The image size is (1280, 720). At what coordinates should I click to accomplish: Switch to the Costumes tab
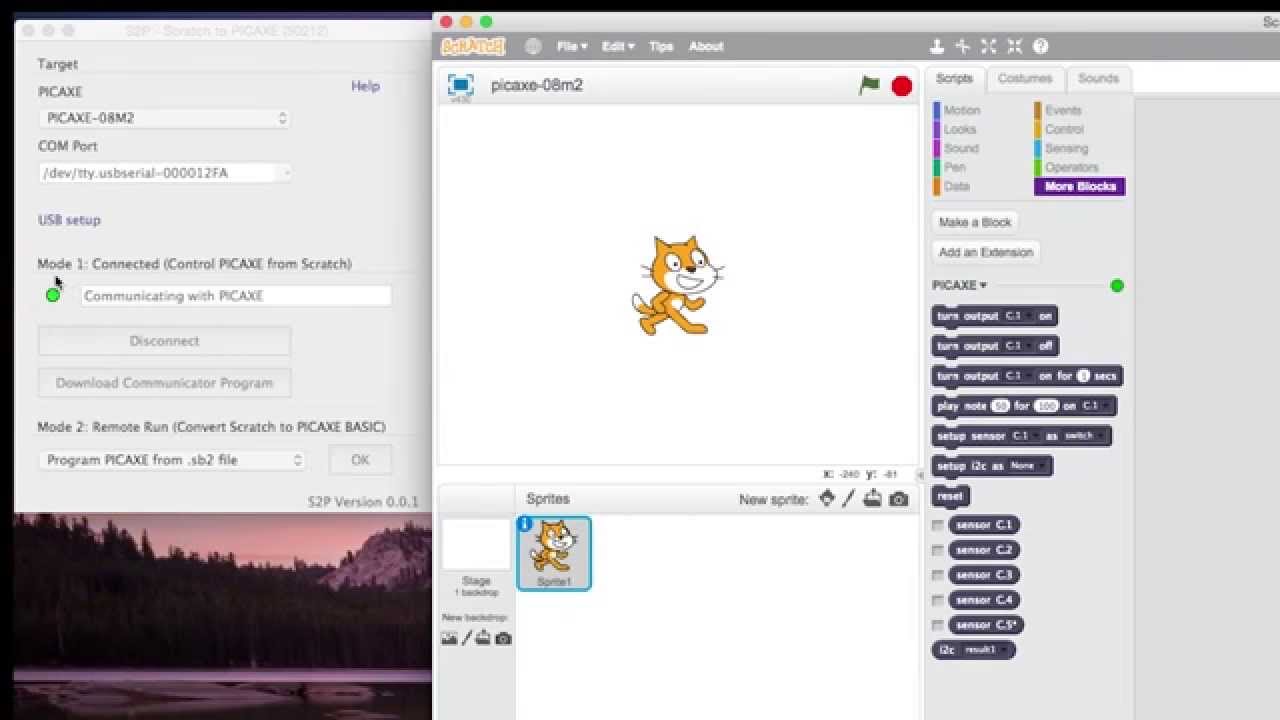[x=1025, y=78]
